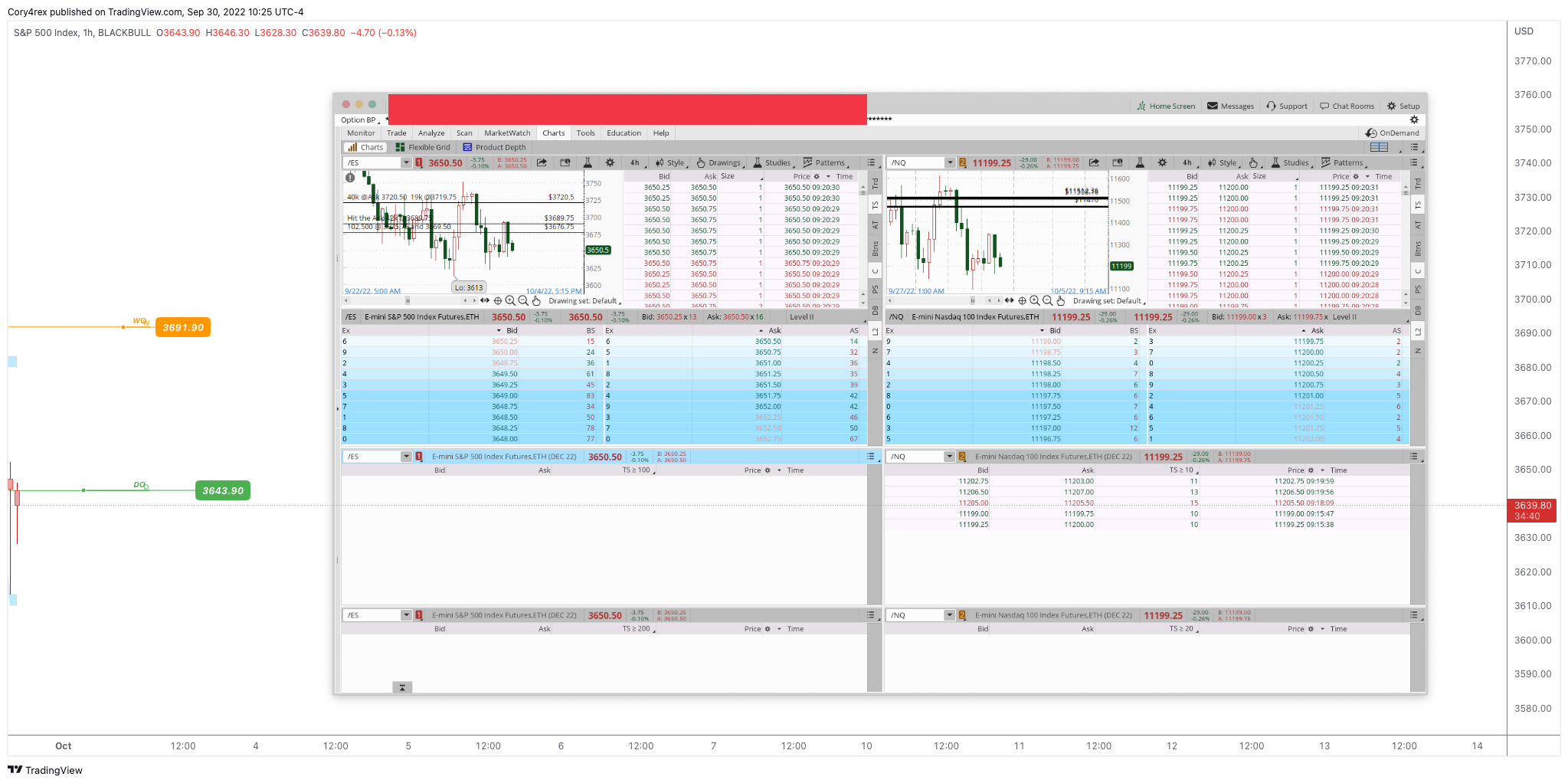Screen dimensions: 1568x783
Task: Toggle TS sidebar panel on /ES chart
Action: (875, 205)
